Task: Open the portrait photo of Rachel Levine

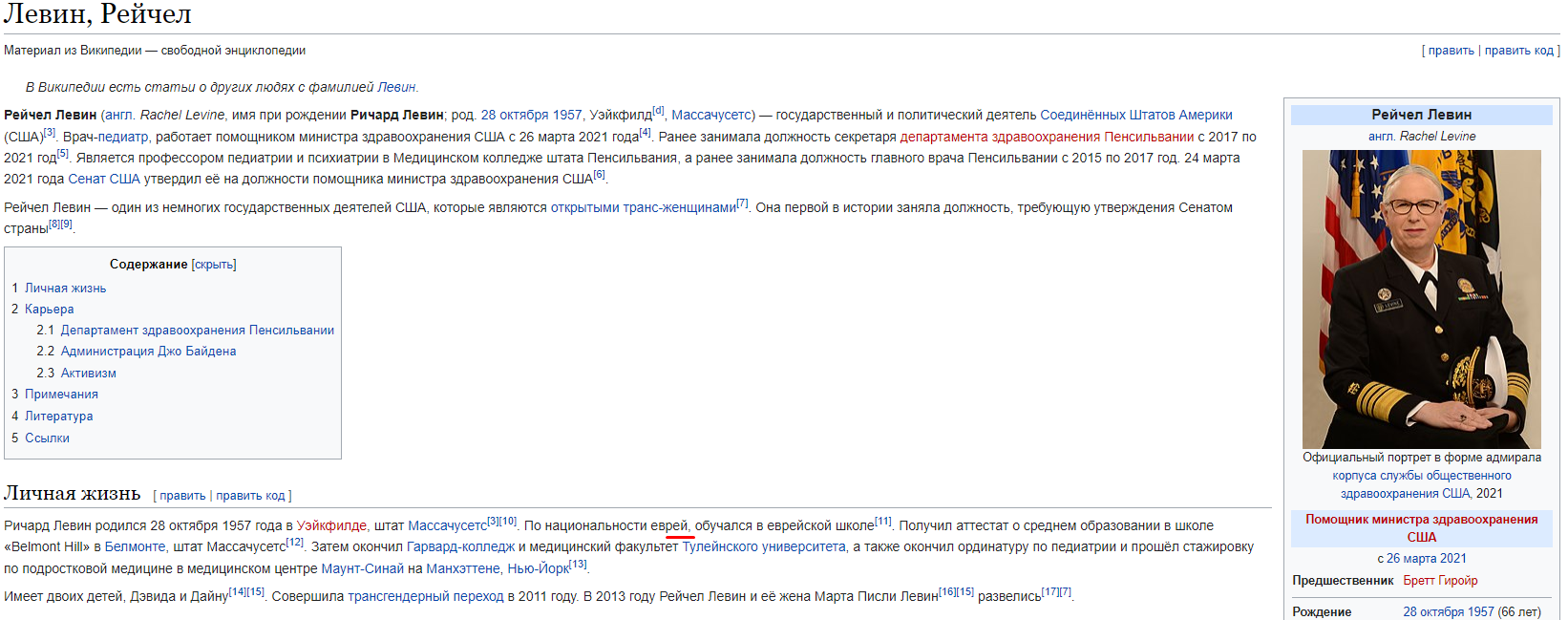Action: click(x=1421, y=299)
